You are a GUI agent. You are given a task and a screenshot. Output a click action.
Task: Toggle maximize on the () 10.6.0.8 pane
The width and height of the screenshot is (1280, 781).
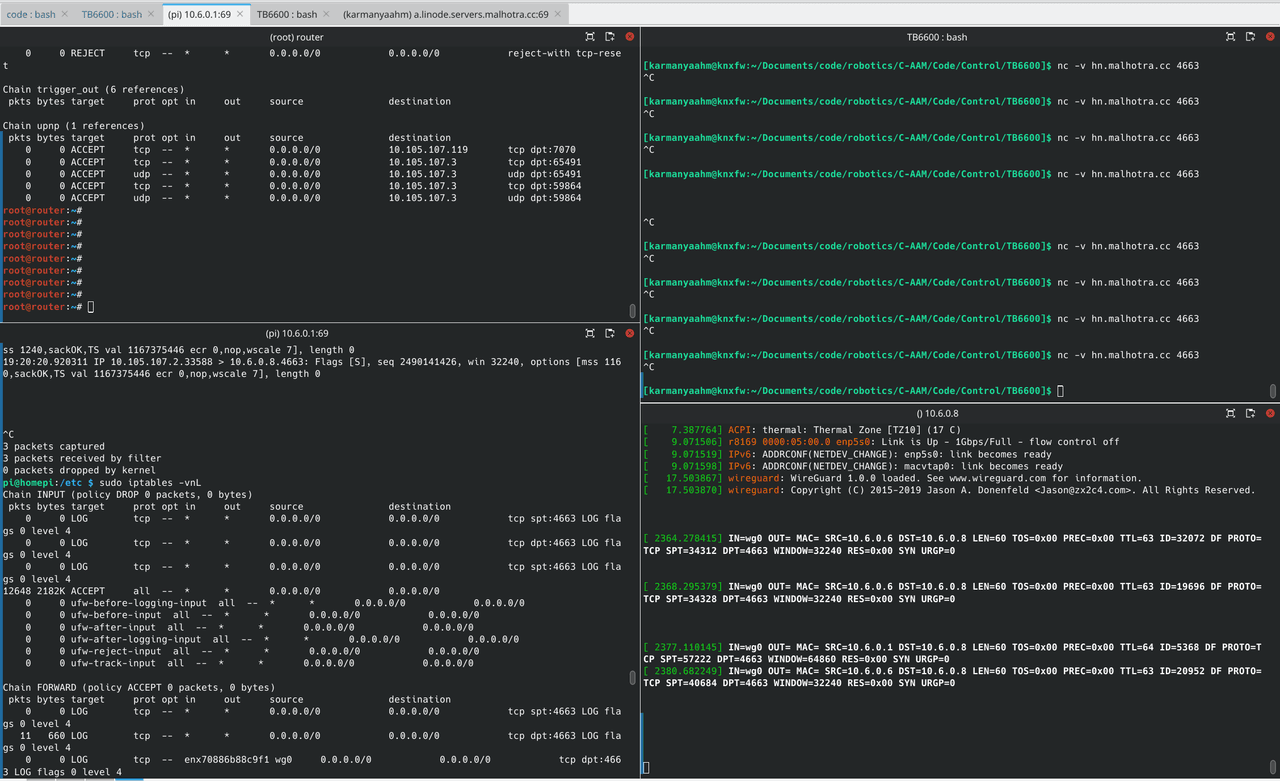point(1230,413)
